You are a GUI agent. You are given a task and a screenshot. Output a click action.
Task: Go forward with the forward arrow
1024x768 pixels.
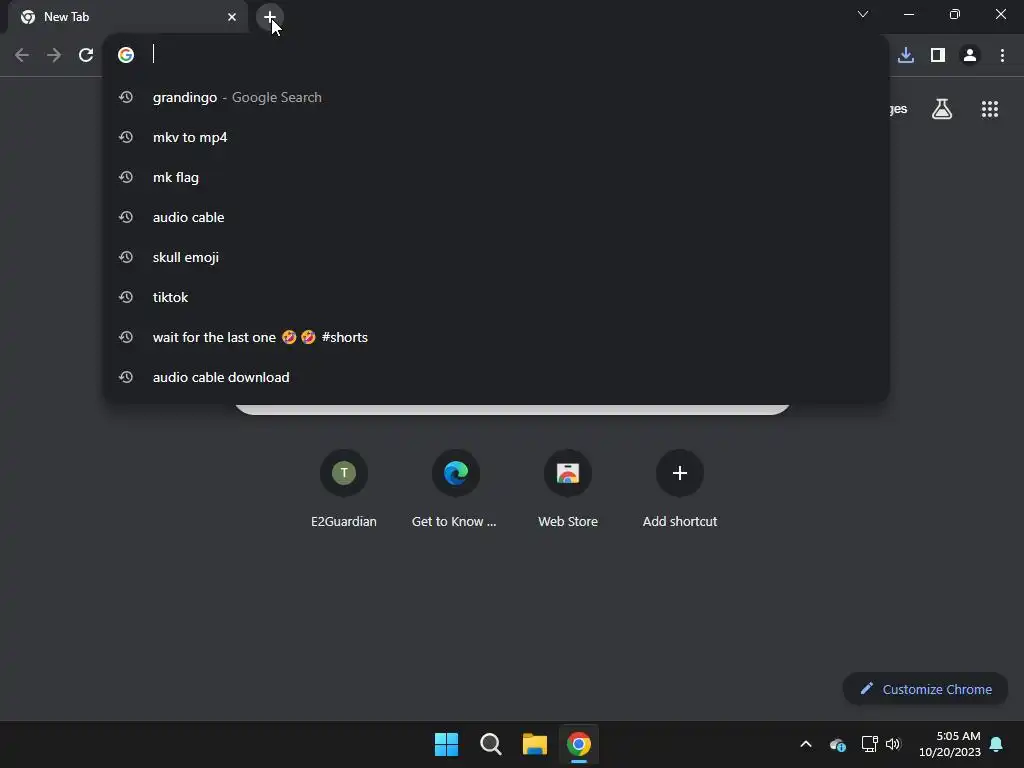click(x=54, y=55)
